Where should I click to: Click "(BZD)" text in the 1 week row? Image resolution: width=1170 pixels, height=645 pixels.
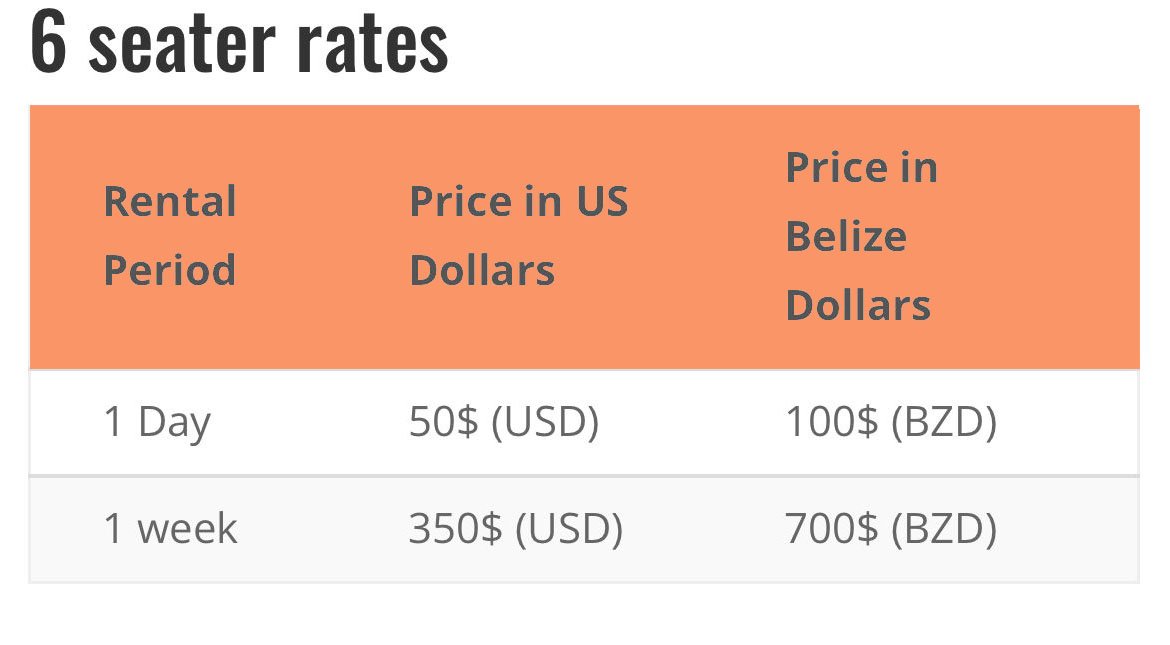click(x=943, y=529)
